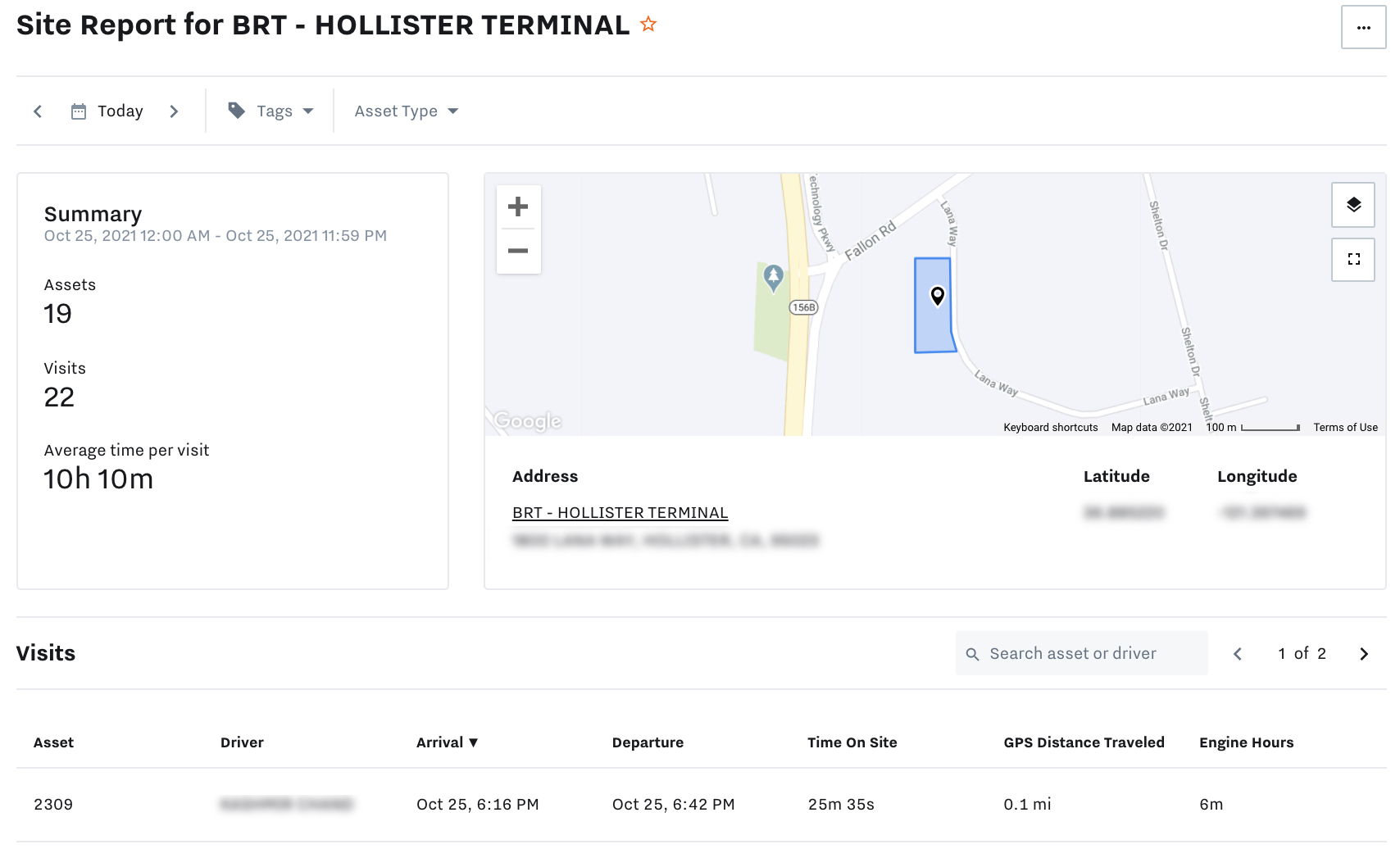Focus the Search asset or driver field
Viewport: 1400px width, 867px height.
click(1081, 653)
